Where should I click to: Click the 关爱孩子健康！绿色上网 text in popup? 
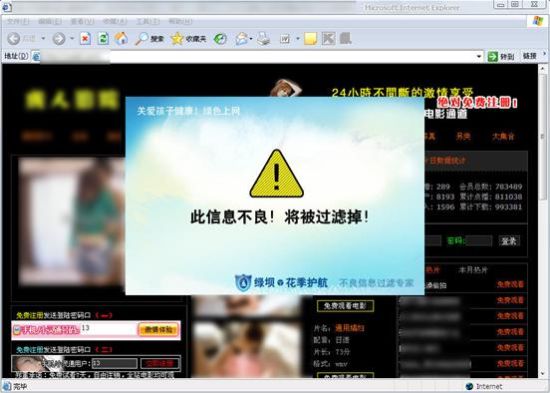(189, 111)
